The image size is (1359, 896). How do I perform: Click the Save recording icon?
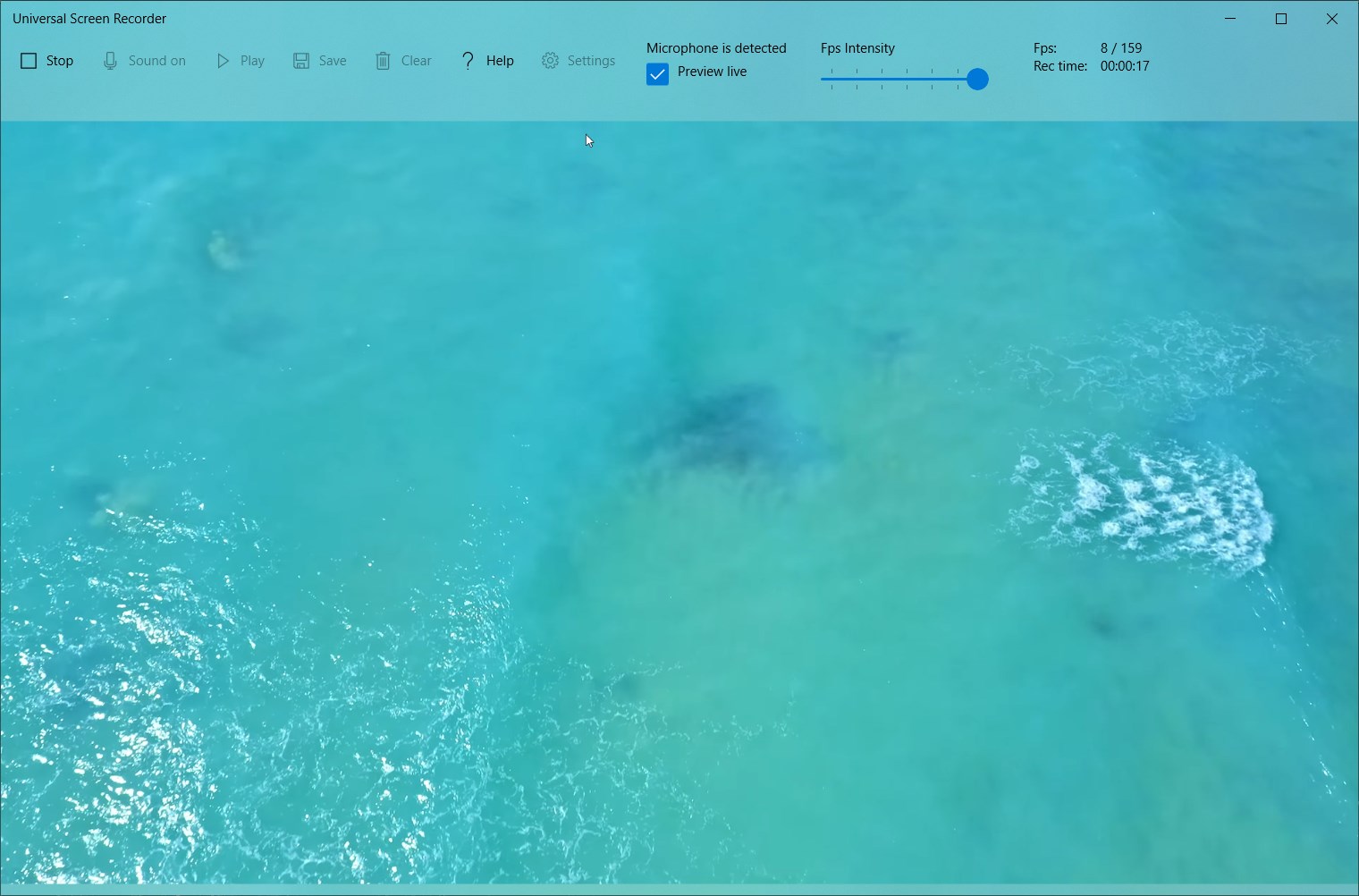pyautogui.click(x=300, y=60)
